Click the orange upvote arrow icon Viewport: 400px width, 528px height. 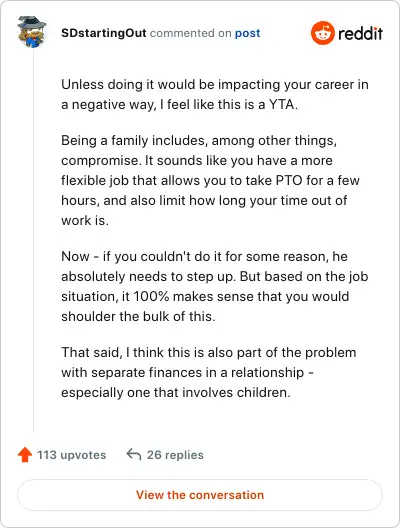pyautogui.click(x=25, y=455)
